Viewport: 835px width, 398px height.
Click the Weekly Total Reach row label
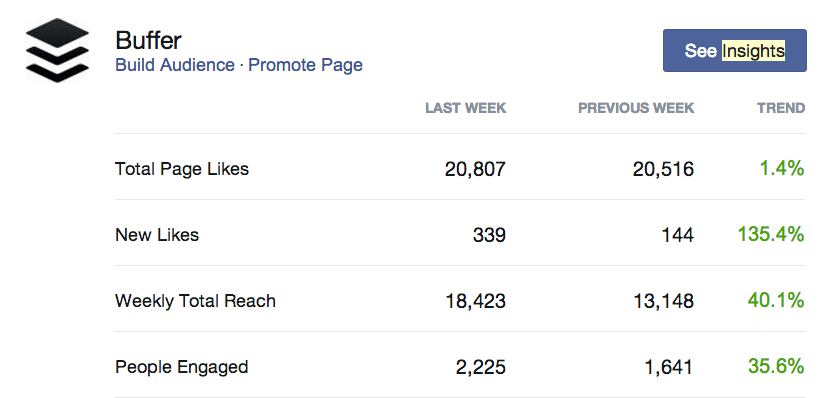(195, 301)
